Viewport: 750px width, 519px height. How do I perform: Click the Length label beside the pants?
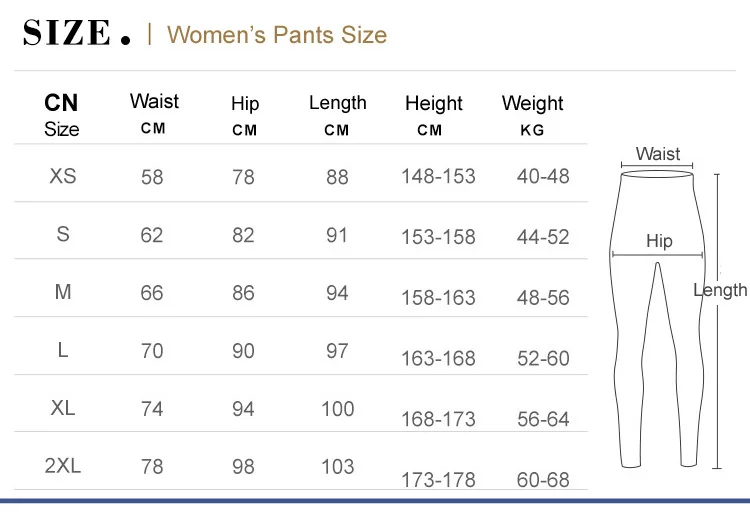coord(720,290)
